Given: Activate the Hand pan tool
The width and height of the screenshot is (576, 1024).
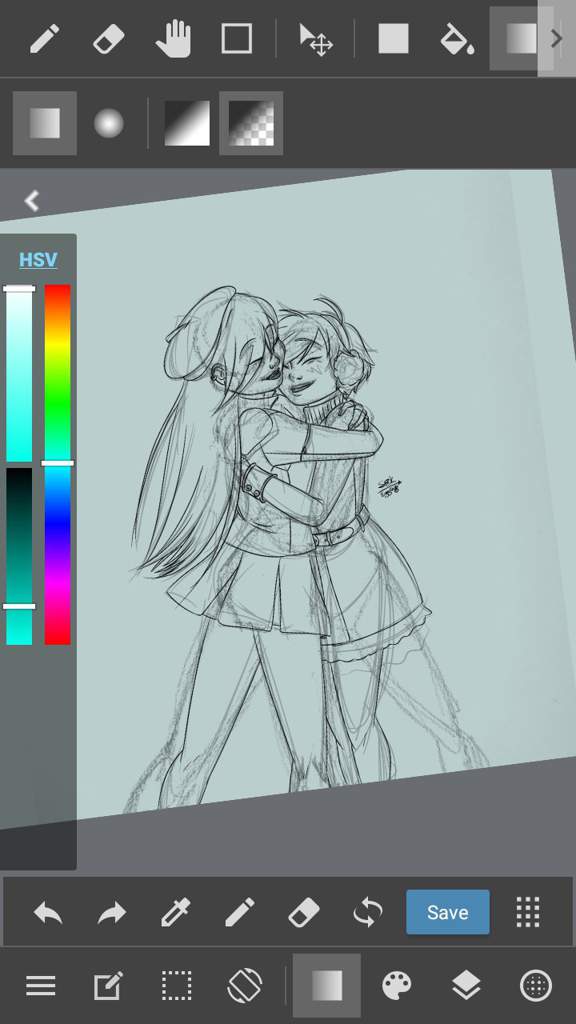Looking at the screenshot, I should click(x=173, y=39).
